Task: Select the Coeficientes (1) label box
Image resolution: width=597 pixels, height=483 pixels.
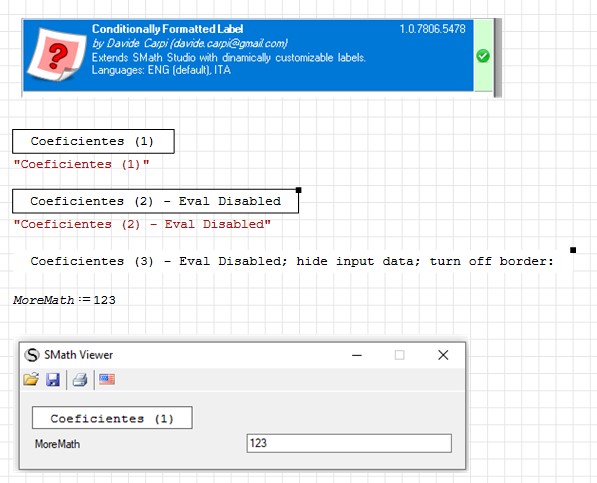Action: click(93, 141)
